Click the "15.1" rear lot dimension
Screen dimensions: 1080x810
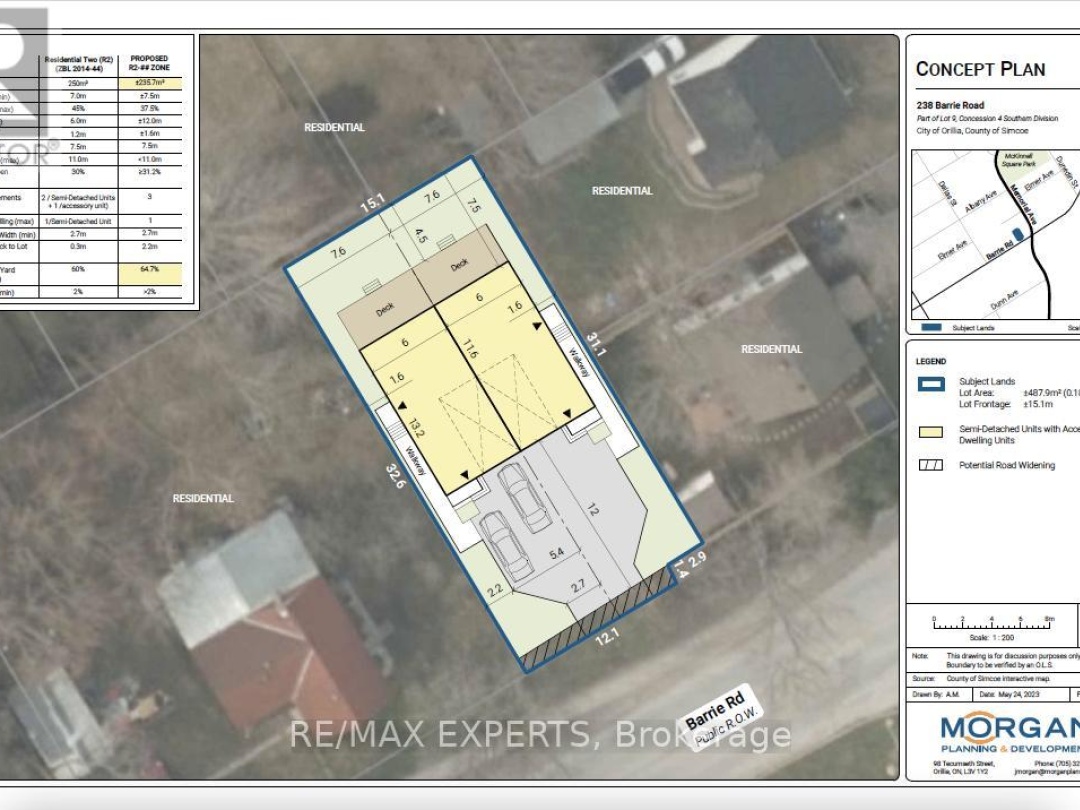(371, 203)
